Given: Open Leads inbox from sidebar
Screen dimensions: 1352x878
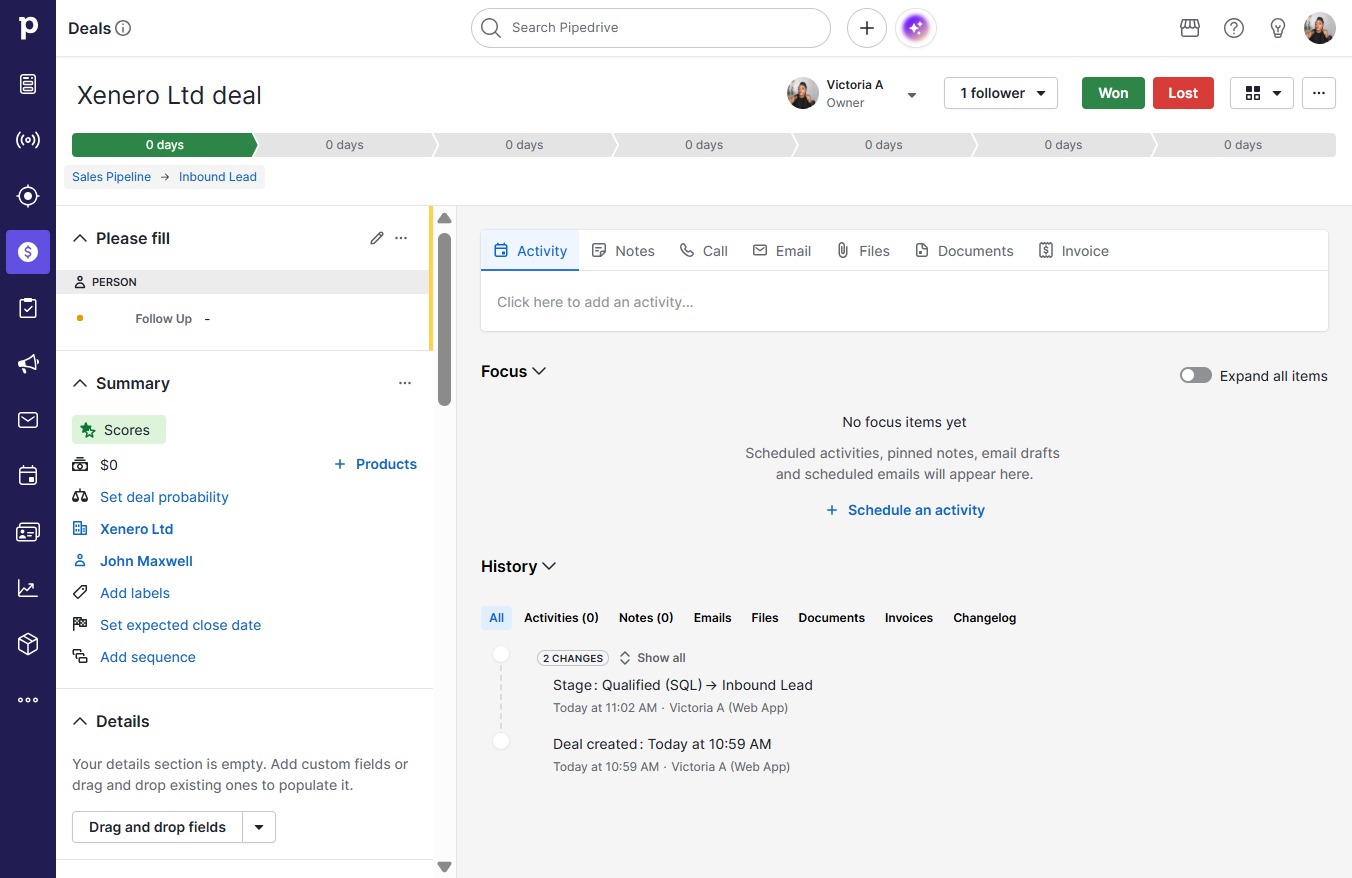Looking at the screenshot, I should (28, 84).
